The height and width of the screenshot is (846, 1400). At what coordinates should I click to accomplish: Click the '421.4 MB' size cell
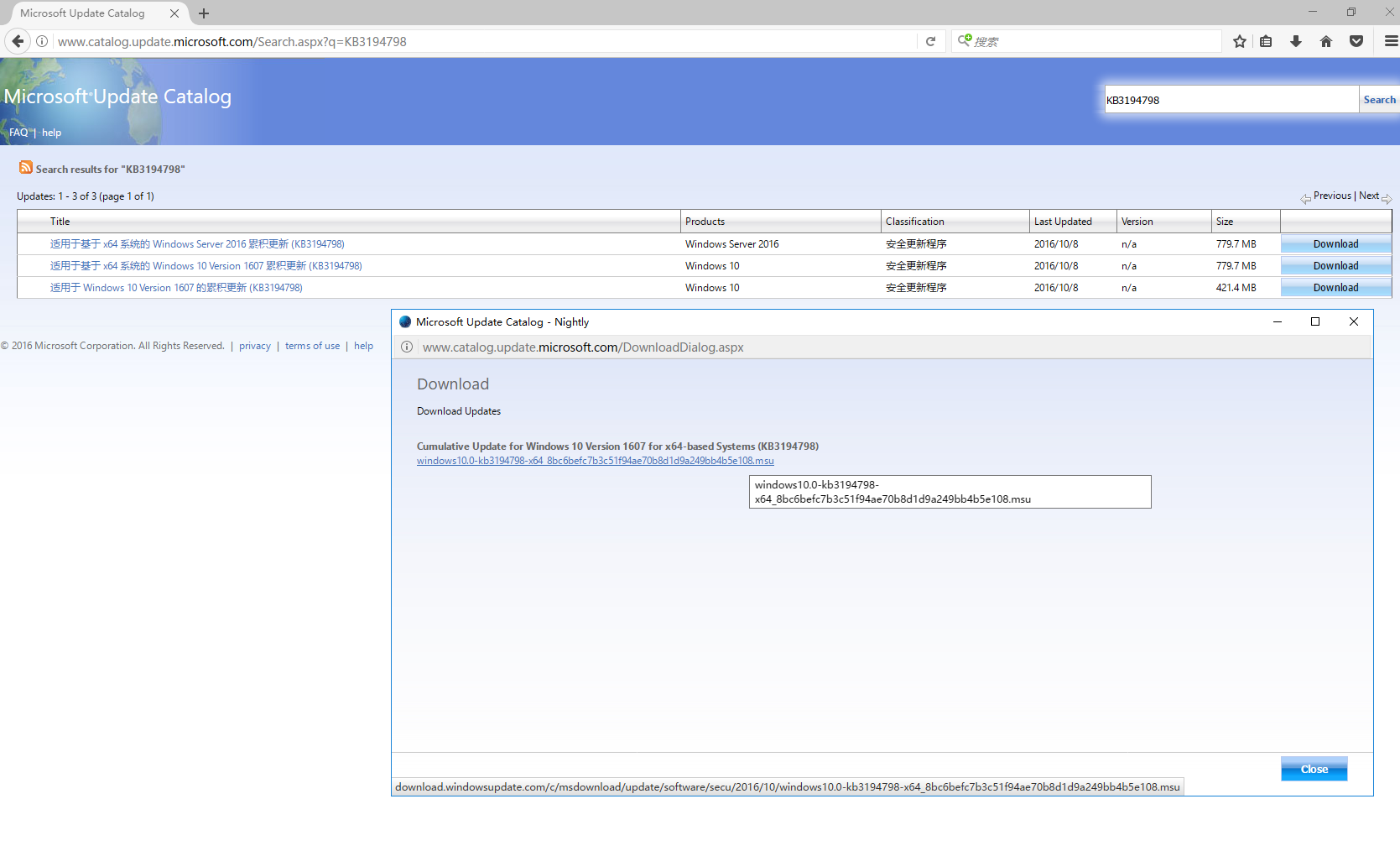click(1236, 288)
